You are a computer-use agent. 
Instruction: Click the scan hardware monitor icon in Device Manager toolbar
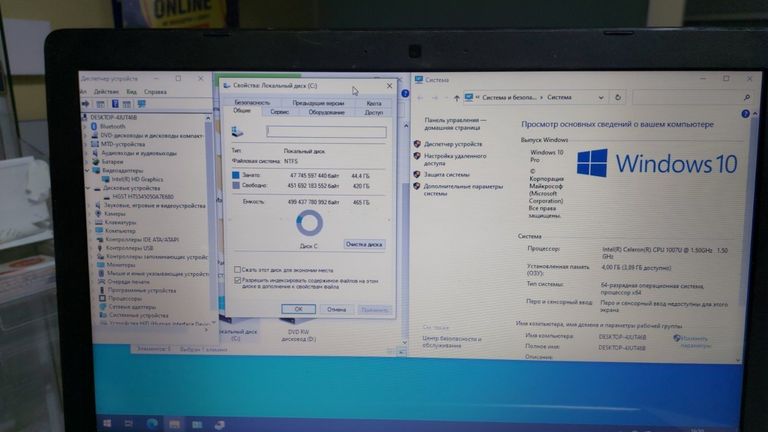click(x=142, y=104)
